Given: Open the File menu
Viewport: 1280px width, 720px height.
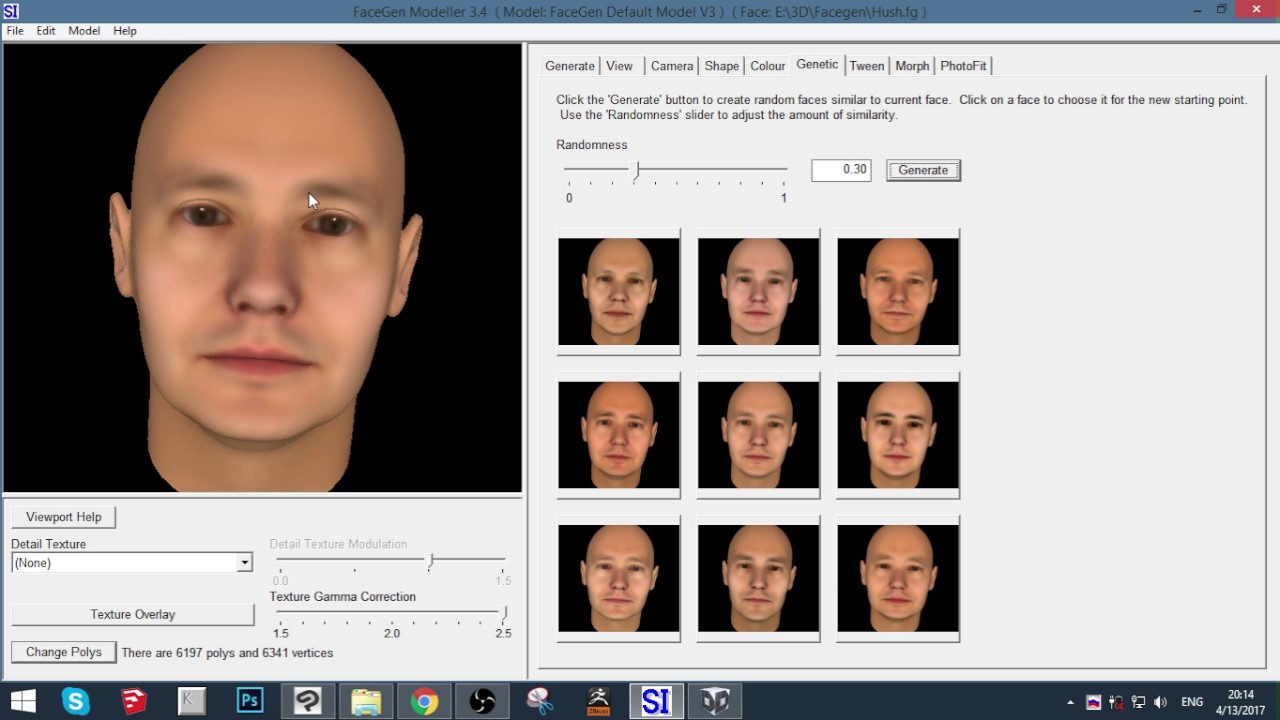Looking at the screenshot, I should point(15,31).
